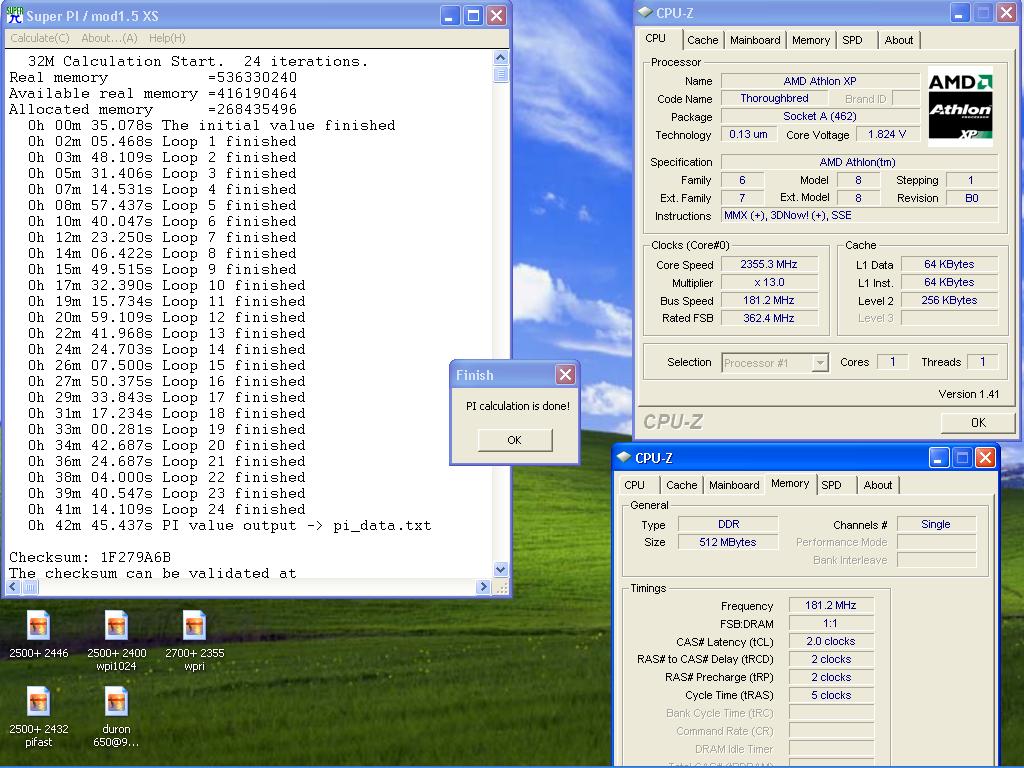Click the Instructions MMX 3DNow SSE field

click(x=859, y=216)
